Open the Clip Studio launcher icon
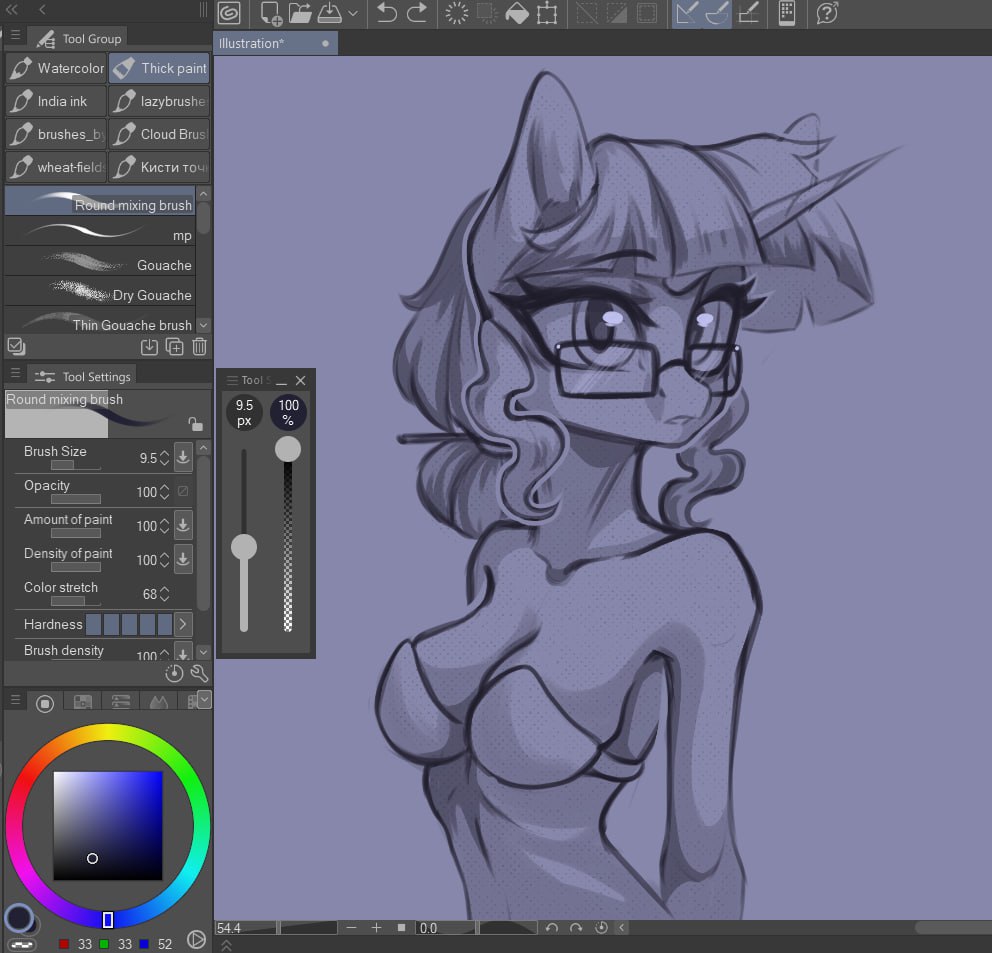The height and width of the screenshot is (953, 992). (x=229, y=13)
